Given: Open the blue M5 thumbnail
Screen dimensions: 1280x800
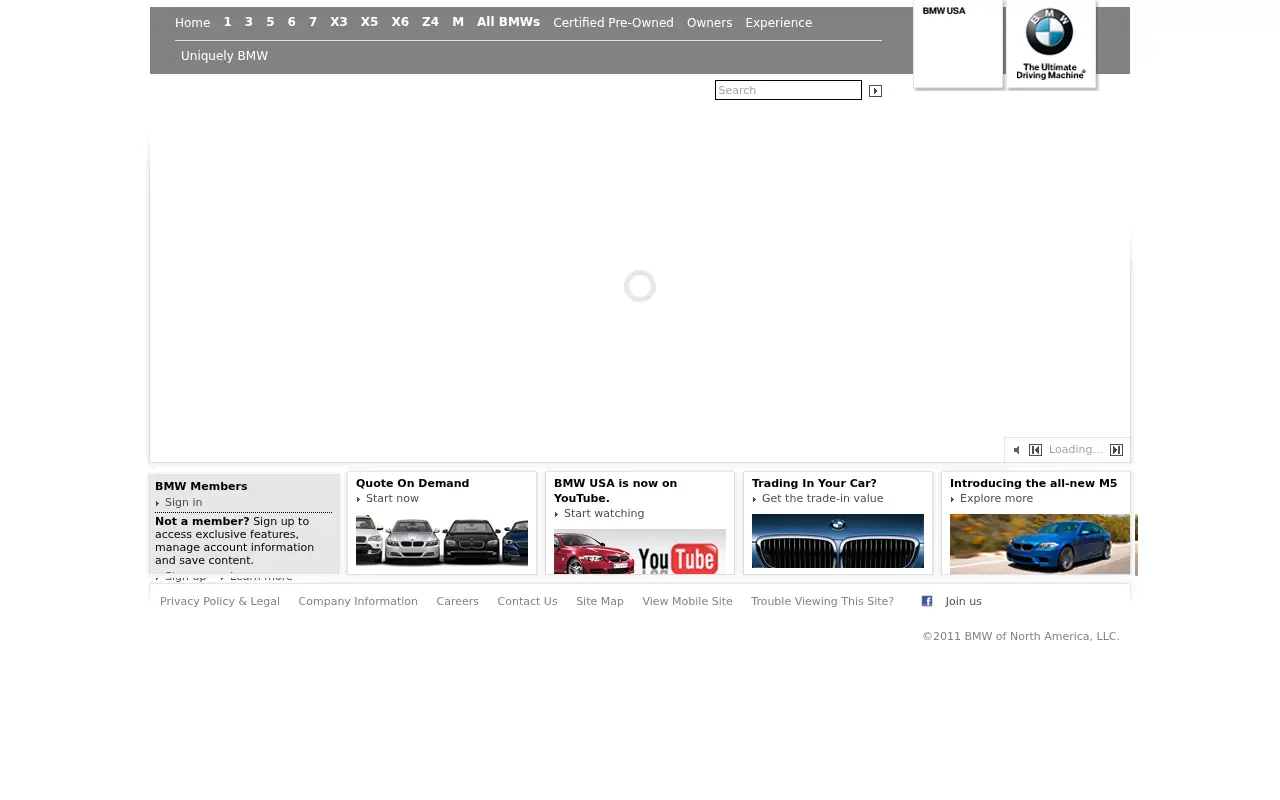Looking at the screenshot, I should point(1040,544).
